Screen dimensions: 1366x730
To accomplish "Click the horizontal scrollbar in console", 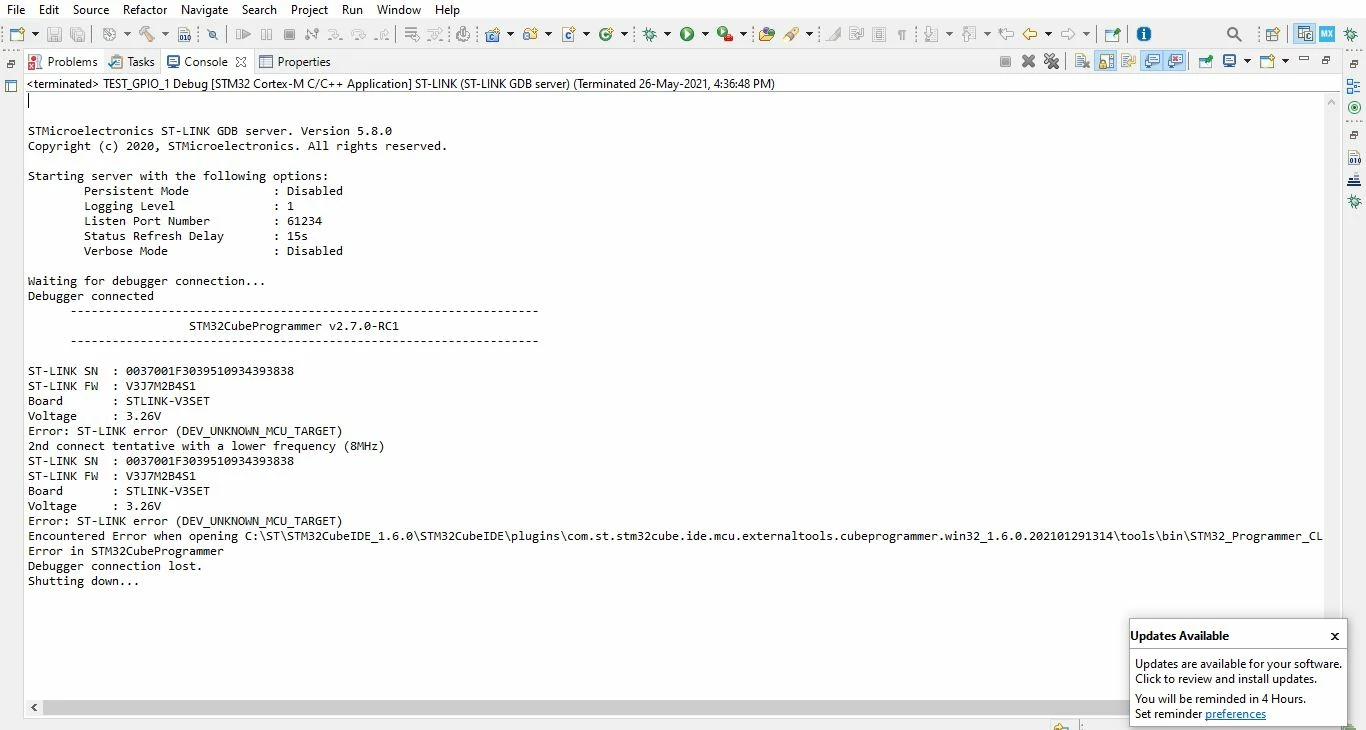I will (x=585, y=707).
